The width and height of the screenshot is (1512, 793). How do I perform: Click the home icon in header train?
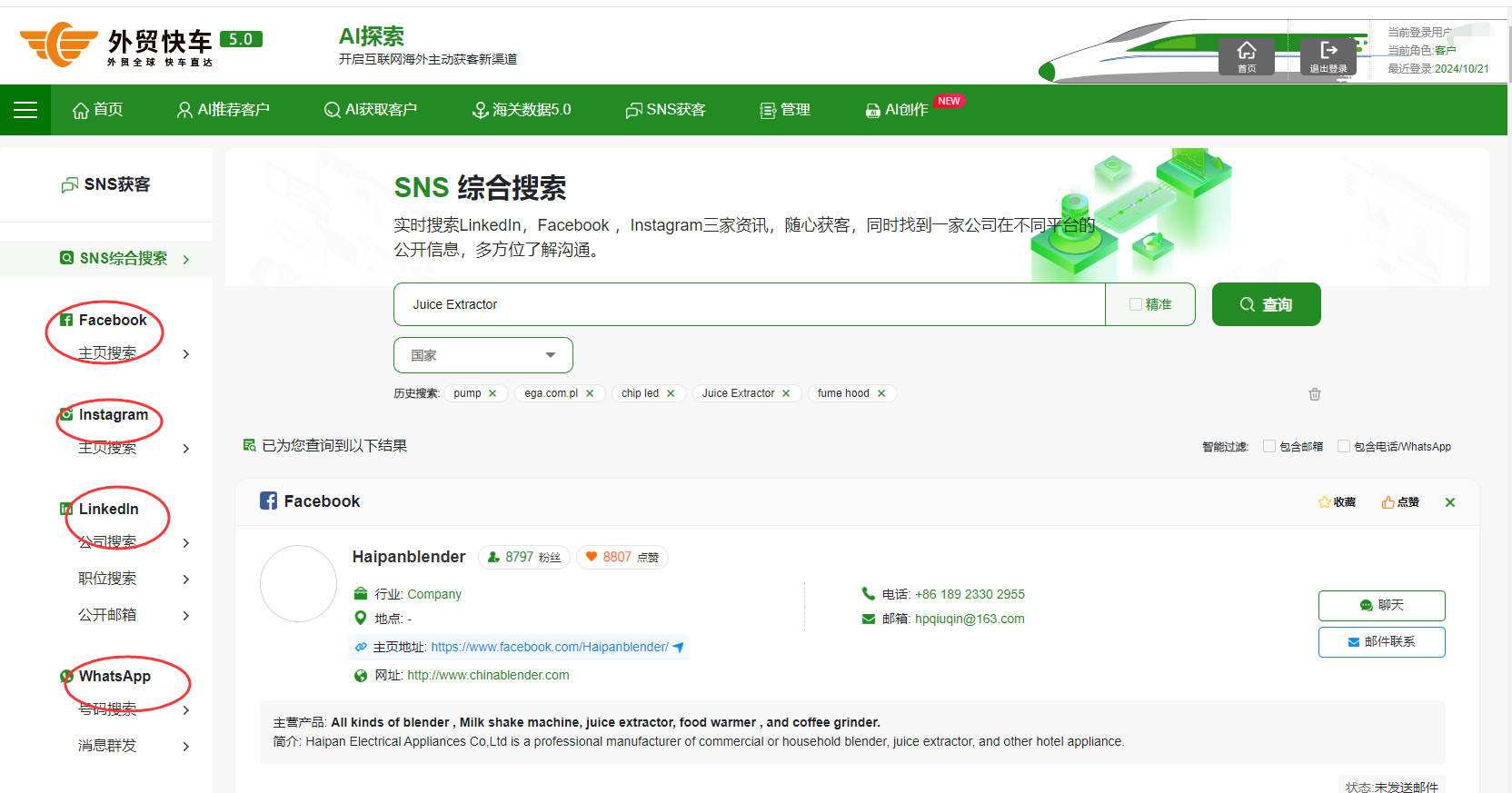(x=1247, y=55)
